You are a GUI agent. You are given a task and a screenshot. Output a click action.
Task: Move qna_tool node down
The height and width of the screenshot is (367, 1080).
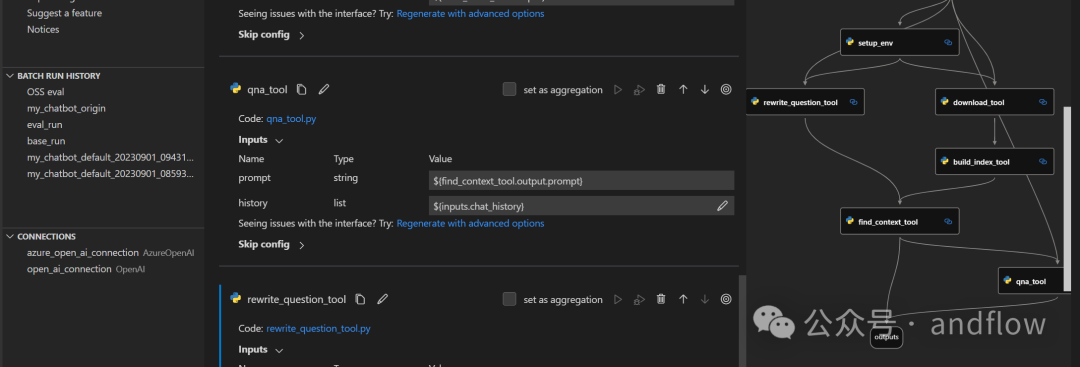pos(705,90)
